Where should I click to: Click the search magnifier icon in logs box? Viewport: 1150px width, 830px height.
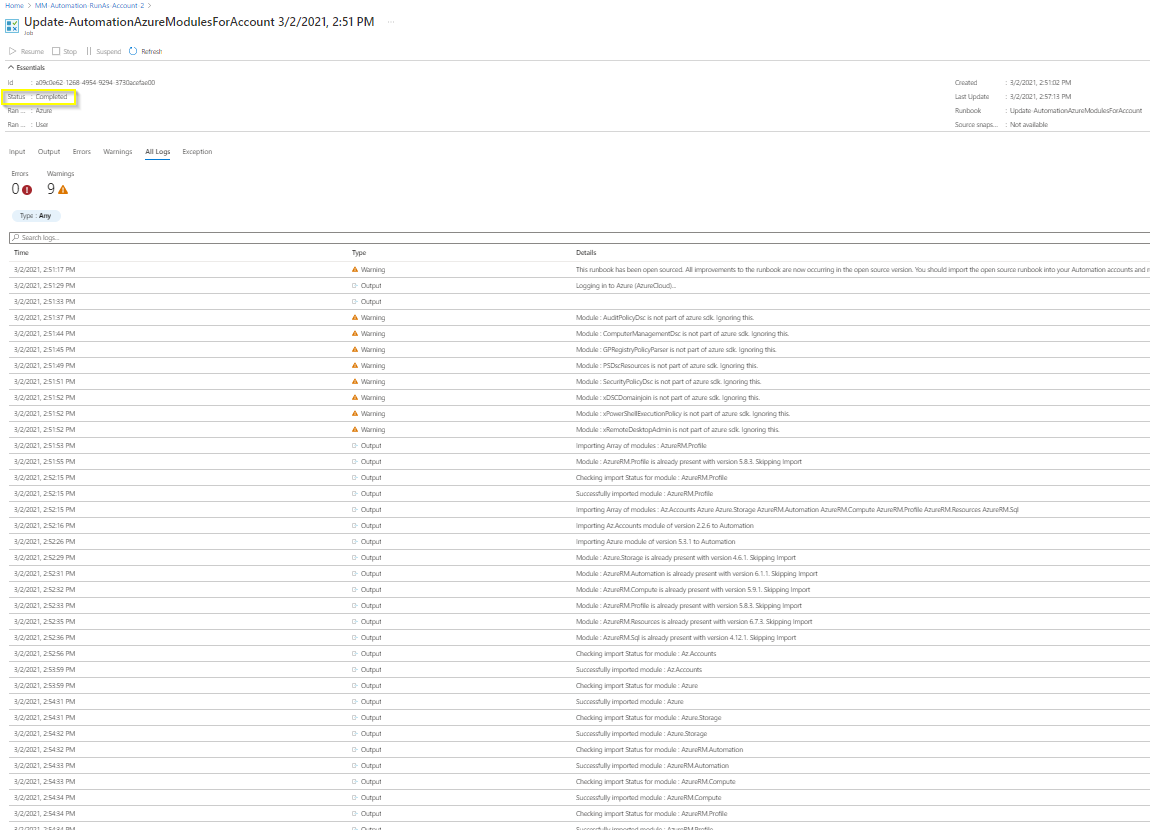pos(15,238)
